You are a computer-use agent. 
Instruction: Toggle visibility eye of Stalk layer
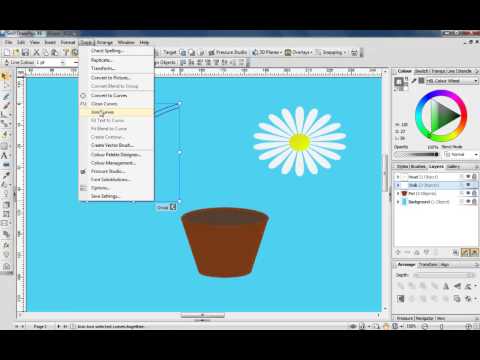[x=468, y=185]
